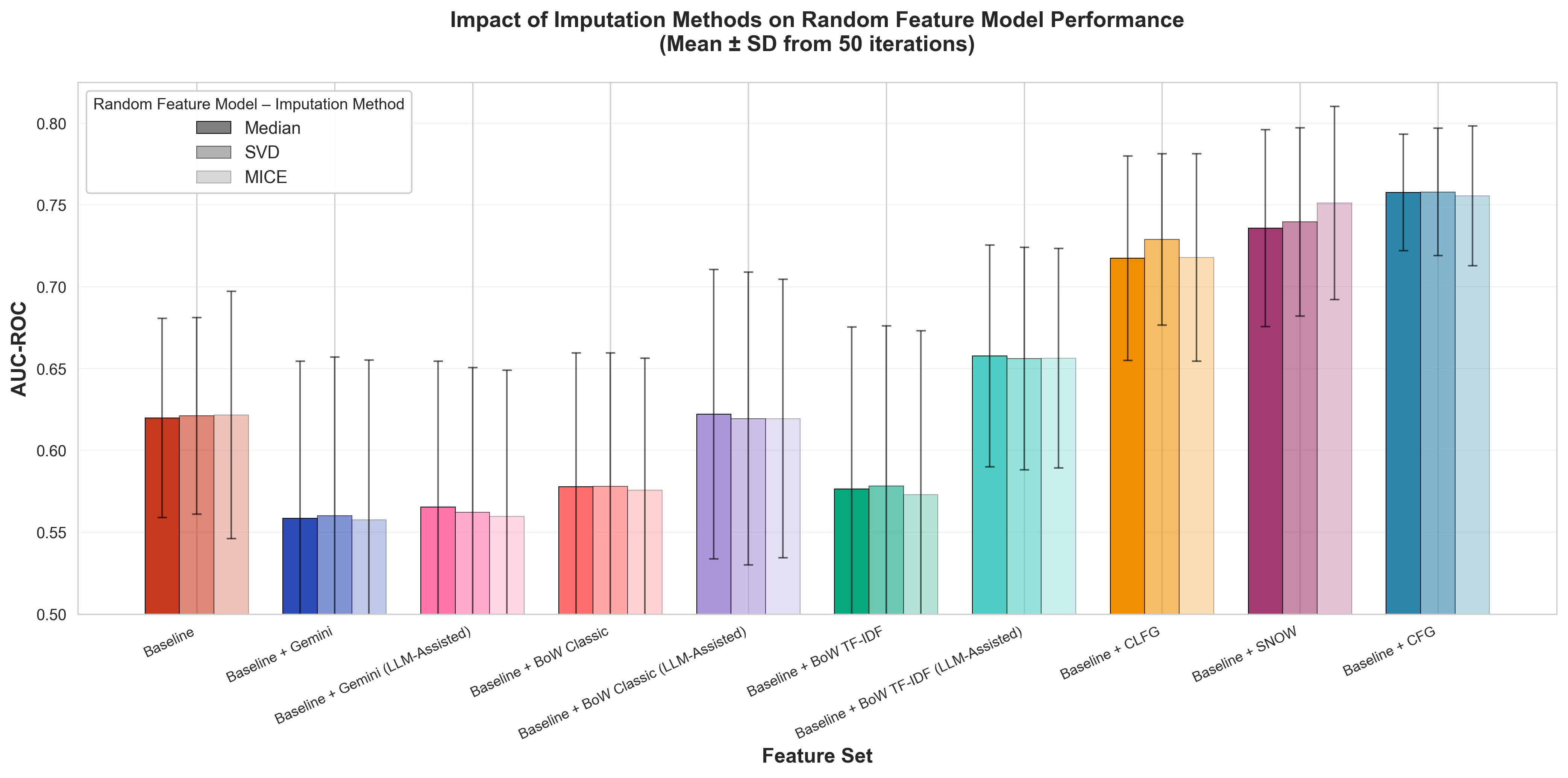Select the dark blue Baseline + Gemini Median bar

pos(299,566)
